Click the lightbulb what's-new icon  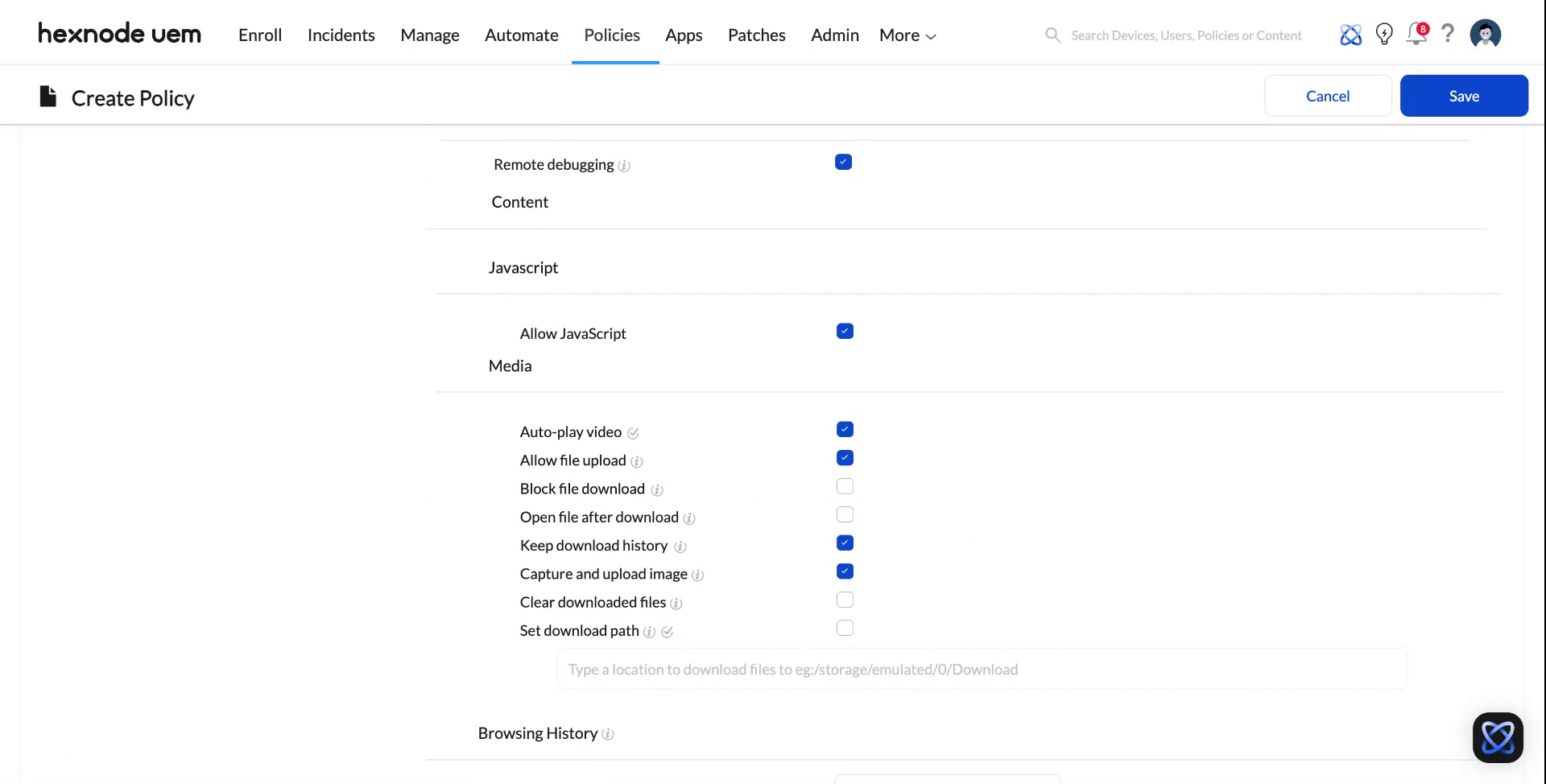(x=1384, y=34)
